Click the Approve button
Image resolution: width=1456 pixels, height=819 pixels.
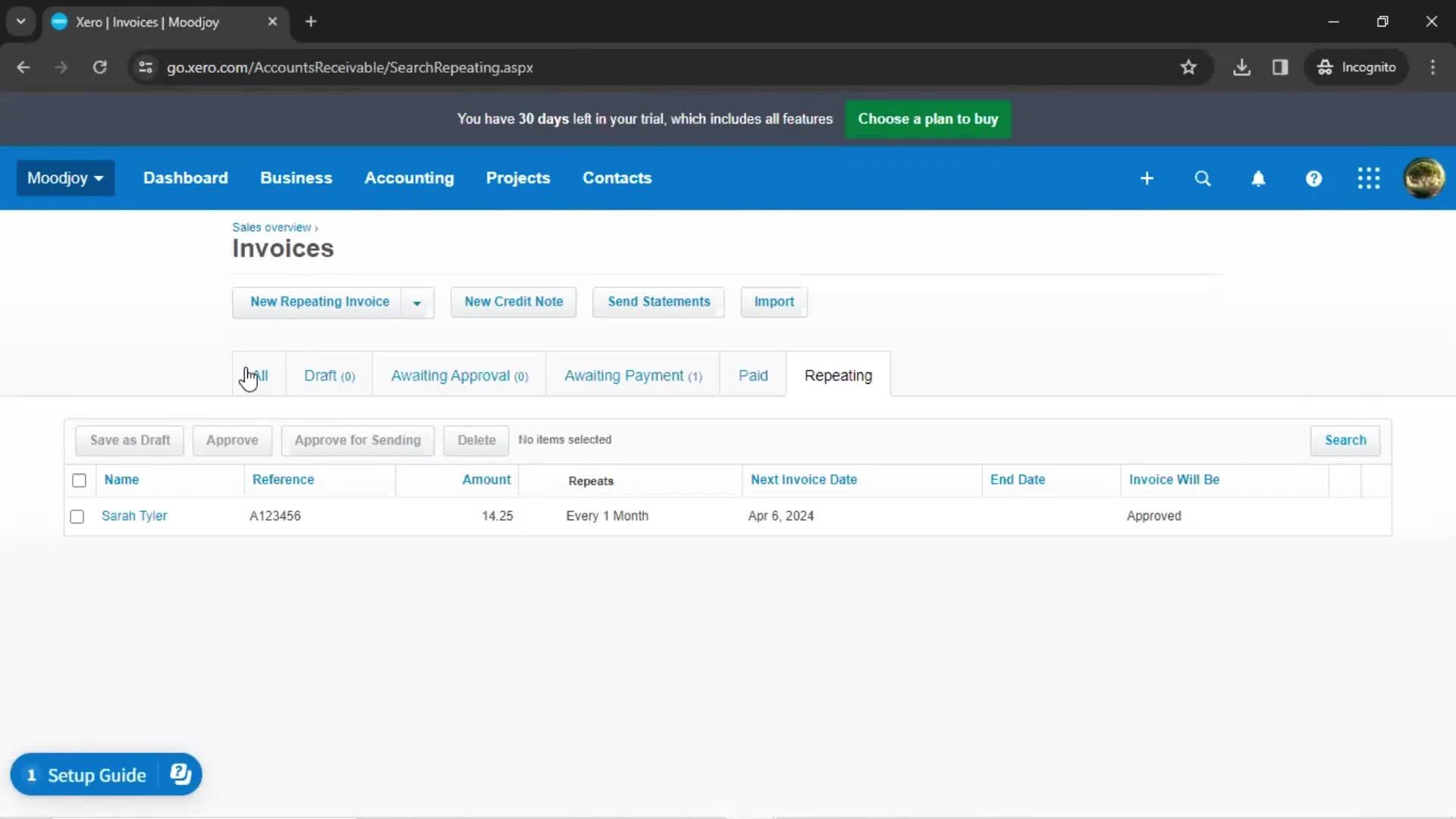pyautogui.click(x=232, y=441)
